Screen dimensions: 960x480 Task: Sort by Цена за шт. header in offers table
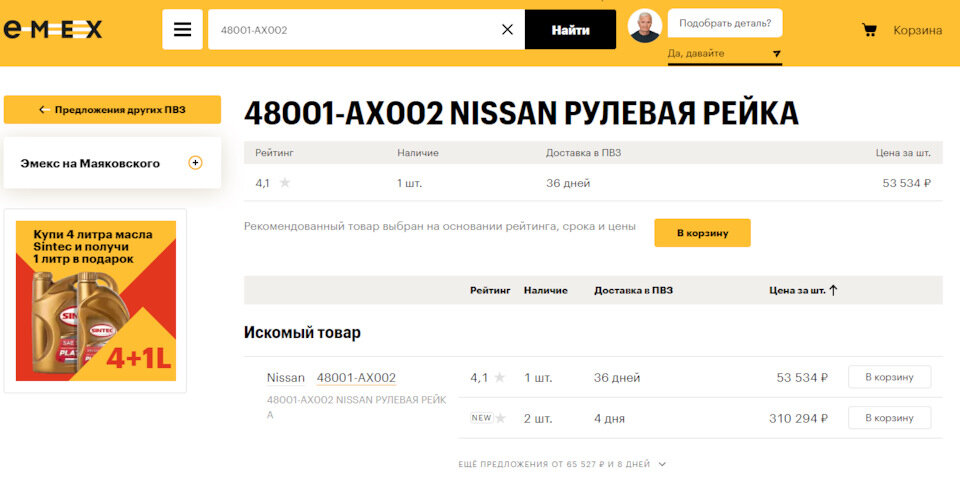pyautogui.click(x=797, y=290)
